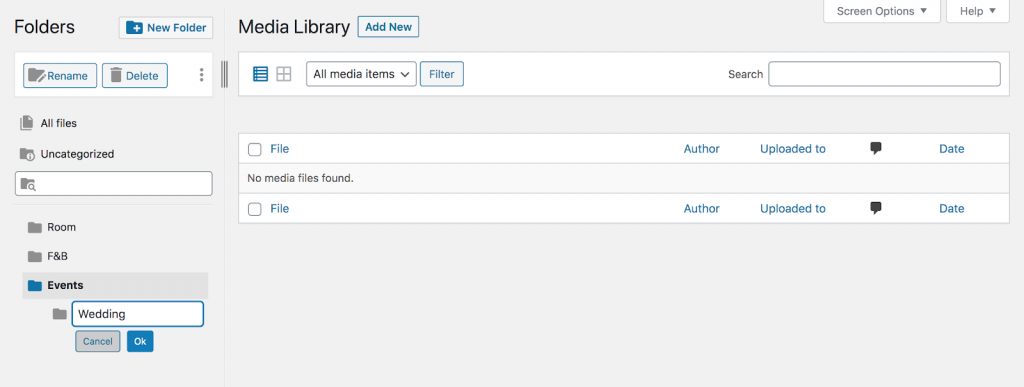
Task: Click the sidebar collapse handle bars
Action: point(225,74)
